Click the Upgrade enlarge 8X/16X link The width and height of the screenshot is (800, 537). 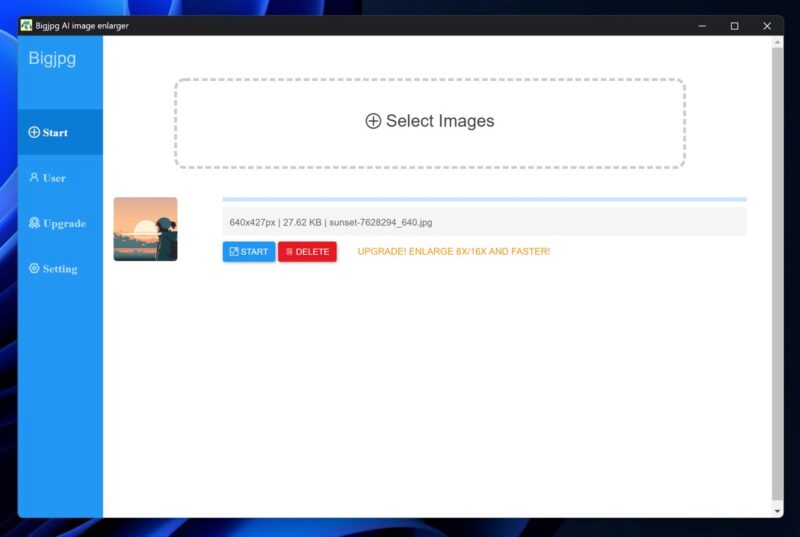[454, 251]
